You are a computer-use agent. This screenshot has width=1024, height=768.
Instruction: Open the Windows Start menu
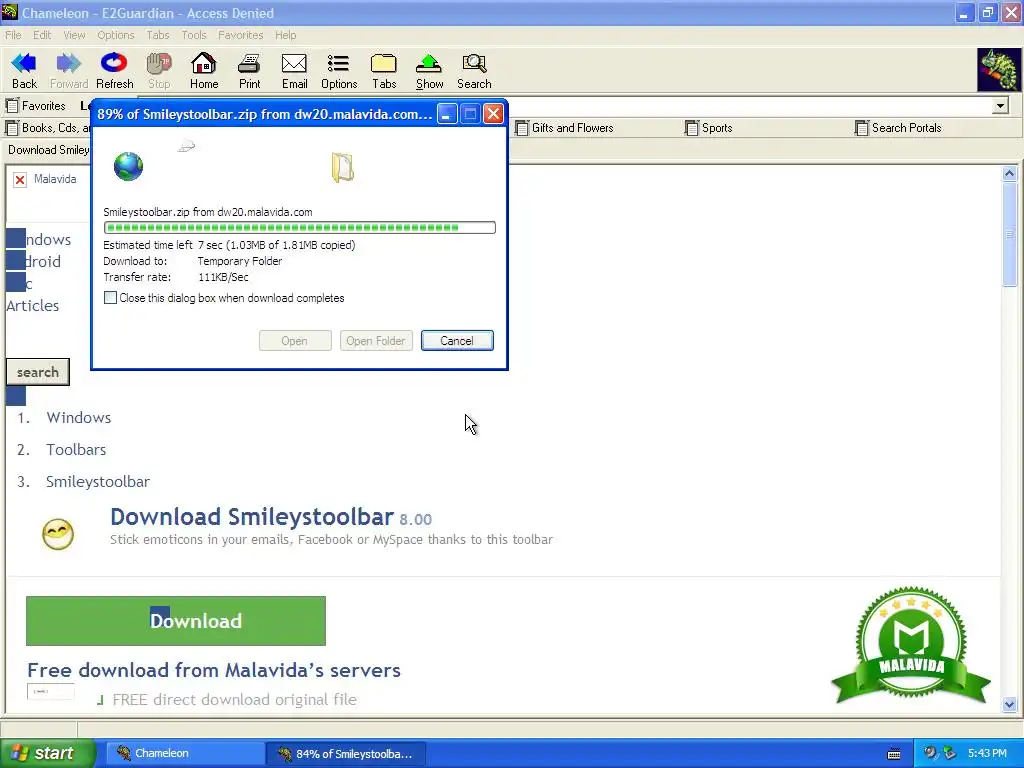(x=47, y=753)
